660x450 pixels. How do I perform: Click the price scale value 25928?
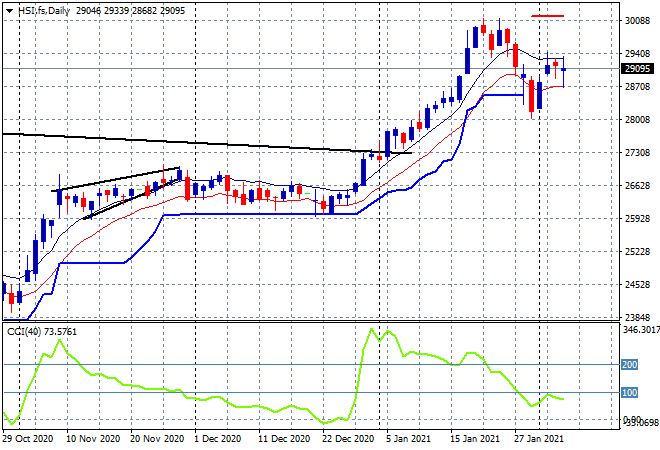[x=637, y=218]
